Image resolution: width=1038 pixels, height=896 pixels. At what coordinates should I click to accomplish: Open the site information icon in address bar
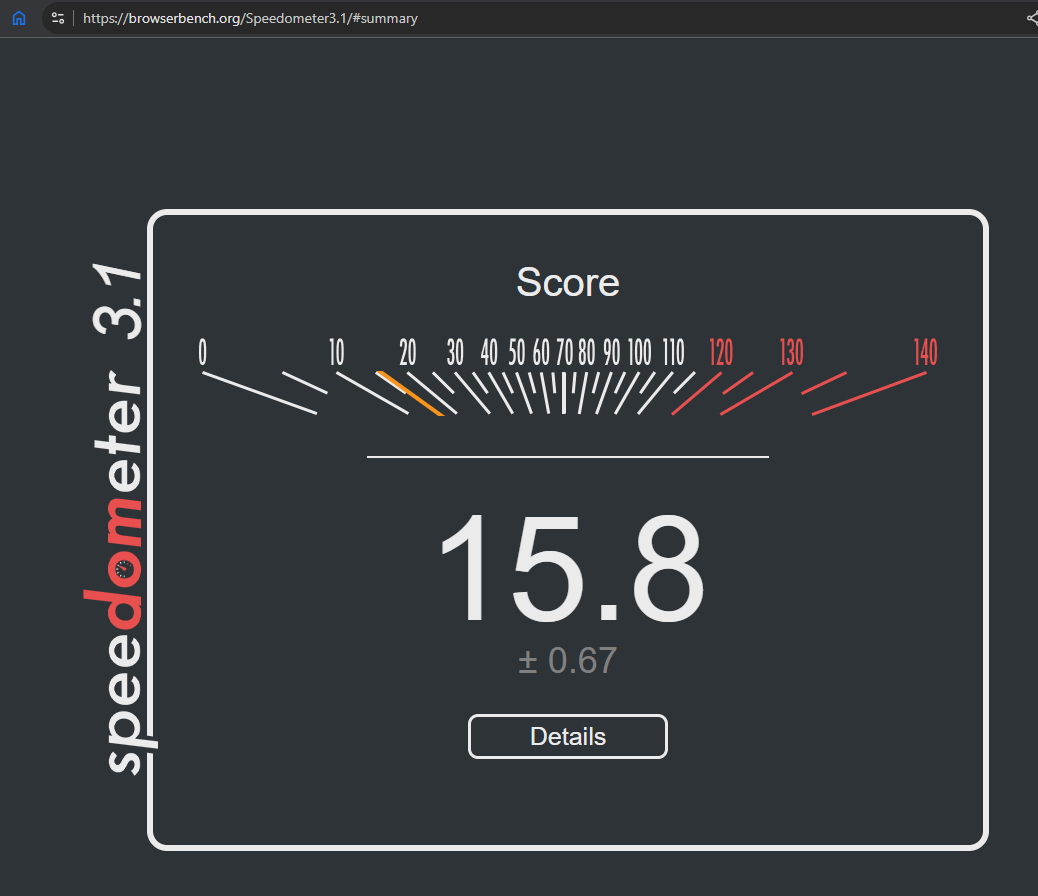(x=58, y=18)
